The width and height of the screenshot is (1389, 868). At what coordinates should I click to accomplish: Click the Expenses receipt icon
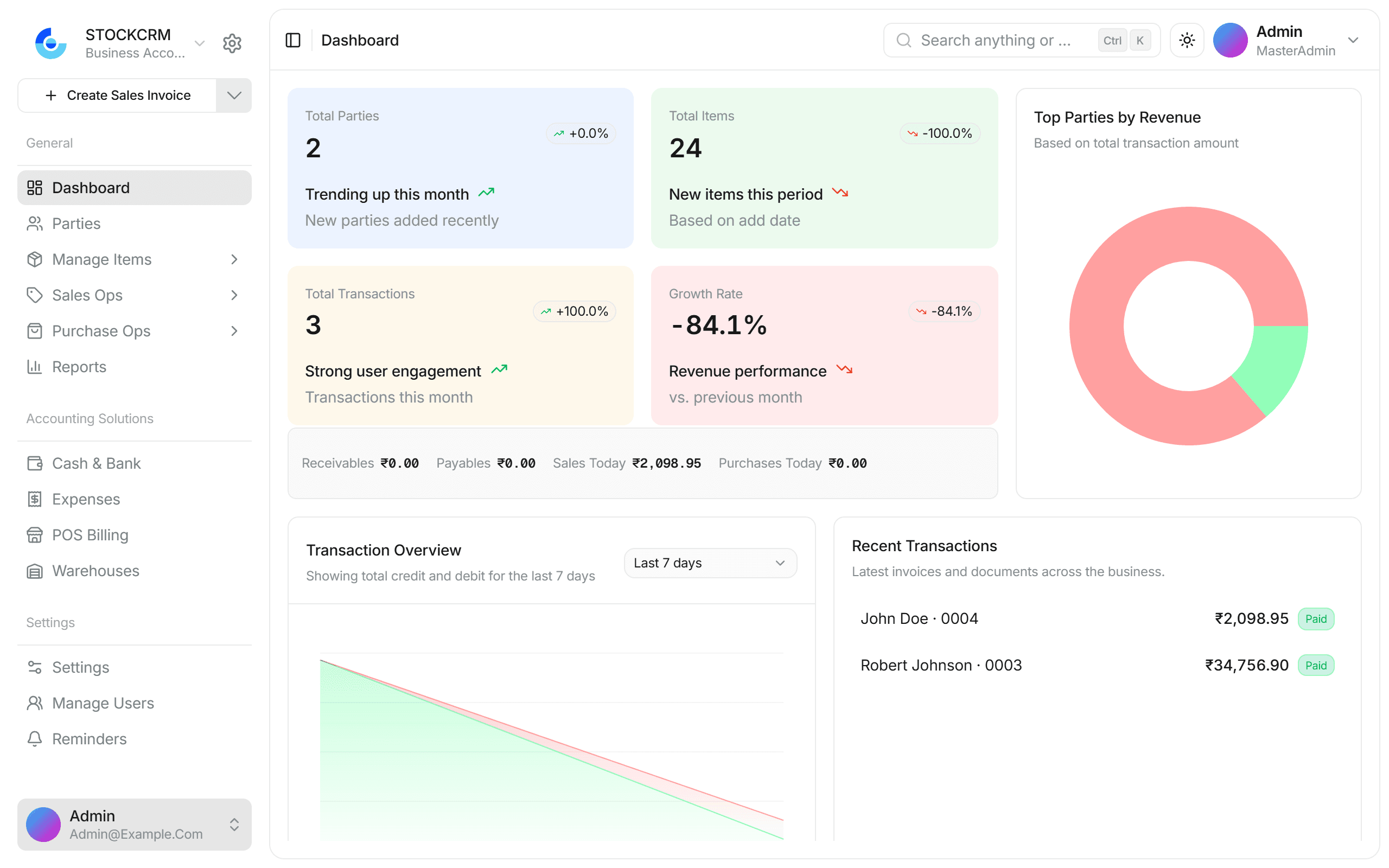pyautogui.click(x=34, y=499)
